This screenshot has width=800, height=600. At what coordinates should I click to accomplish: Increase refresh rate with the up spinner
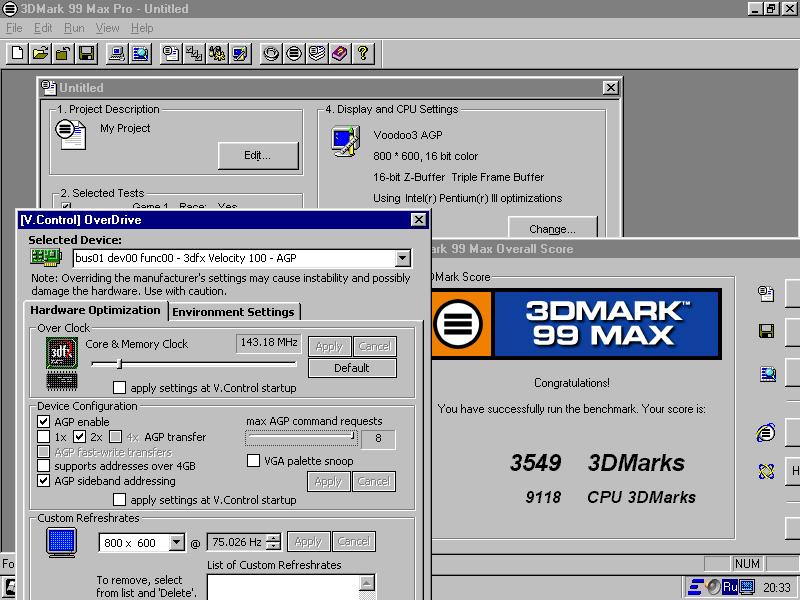[274, 537]
